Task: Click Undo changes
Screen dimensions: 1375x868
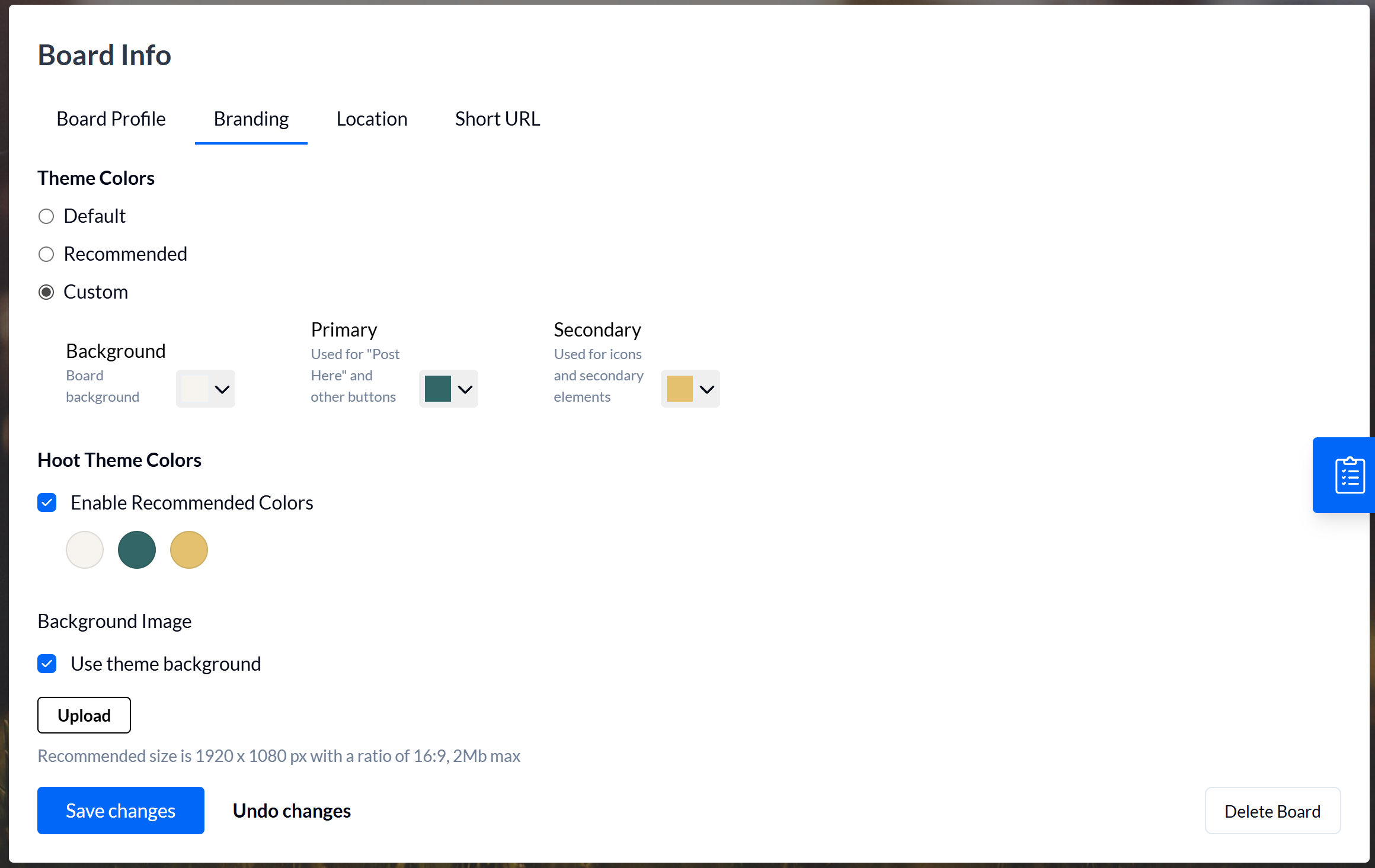Action: tap(292, 811)
